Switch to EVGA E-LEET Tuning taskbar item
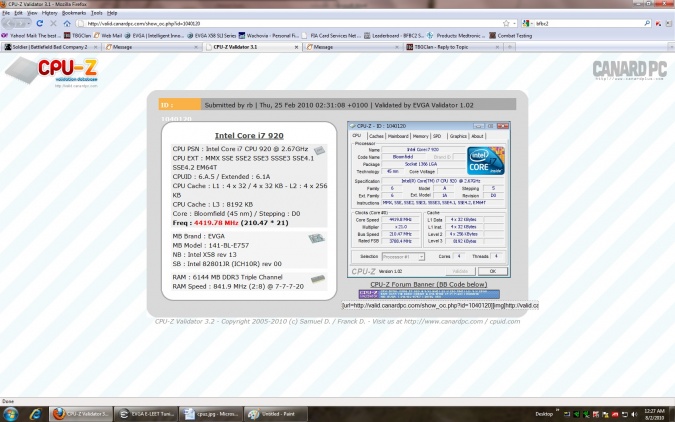 point(146,414)
